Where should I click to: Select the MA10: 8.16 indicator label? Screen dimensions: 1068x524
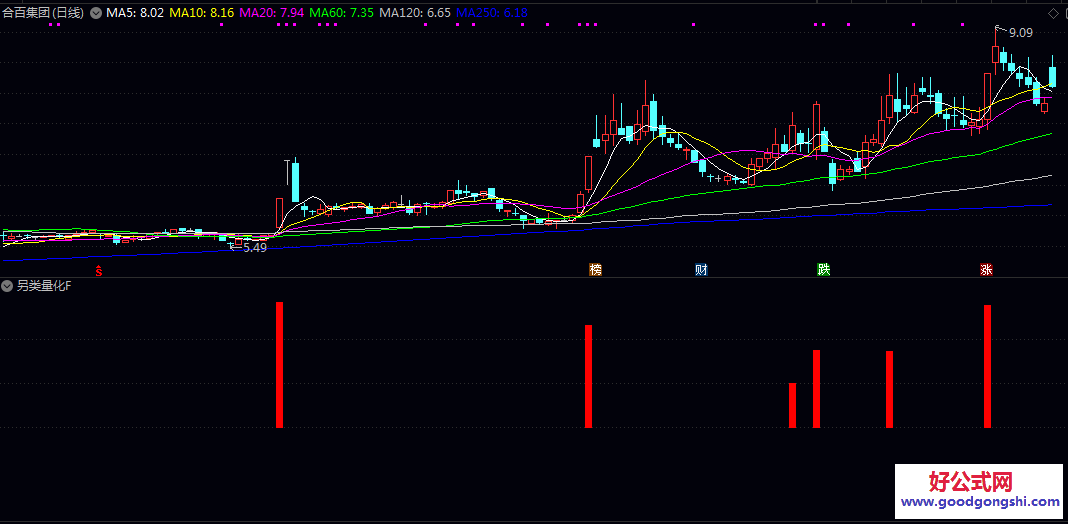(202, 13)
